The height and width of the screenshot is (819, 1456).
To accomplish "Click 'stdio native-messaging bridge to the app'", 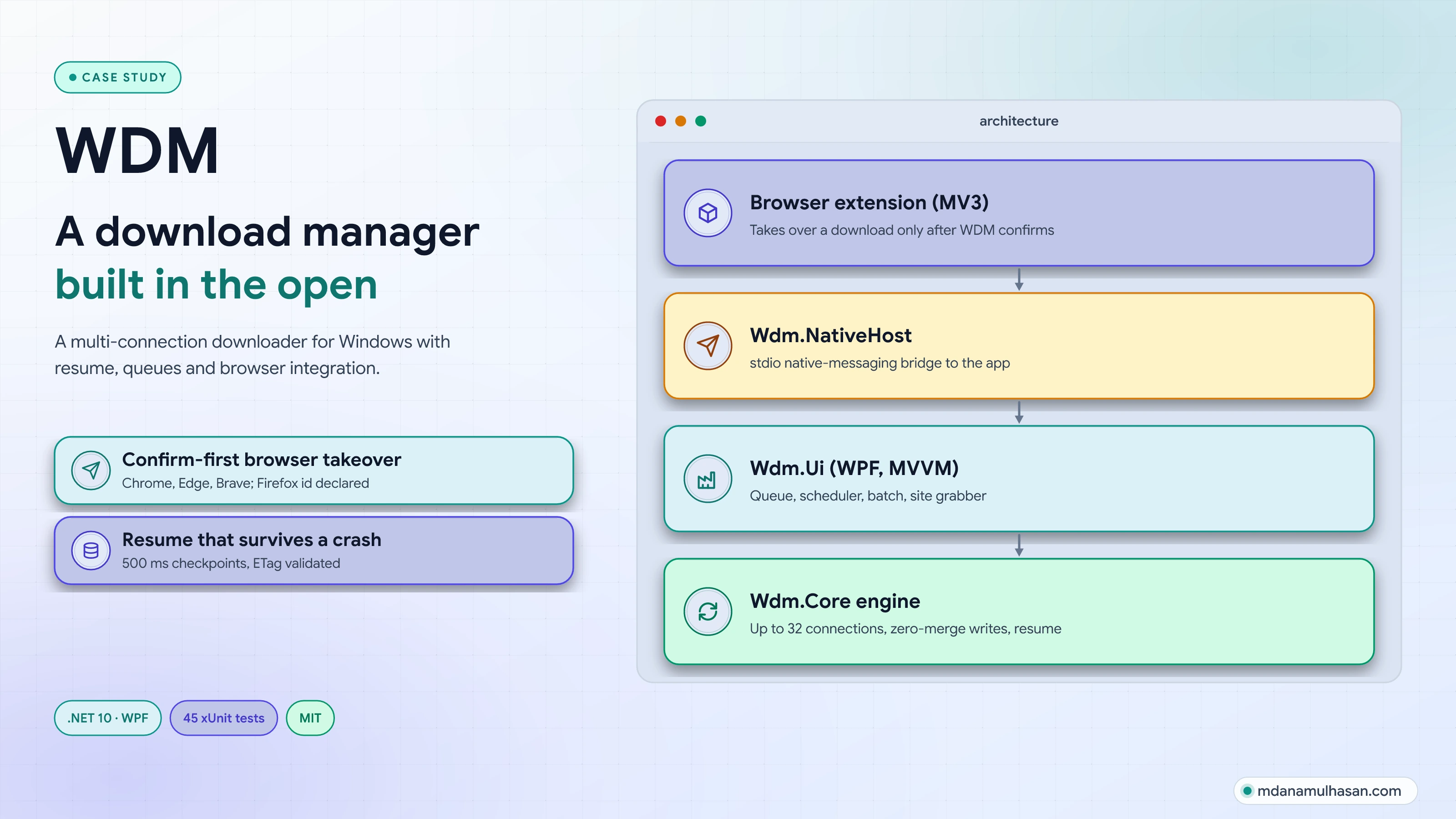I will coord(880,363).
